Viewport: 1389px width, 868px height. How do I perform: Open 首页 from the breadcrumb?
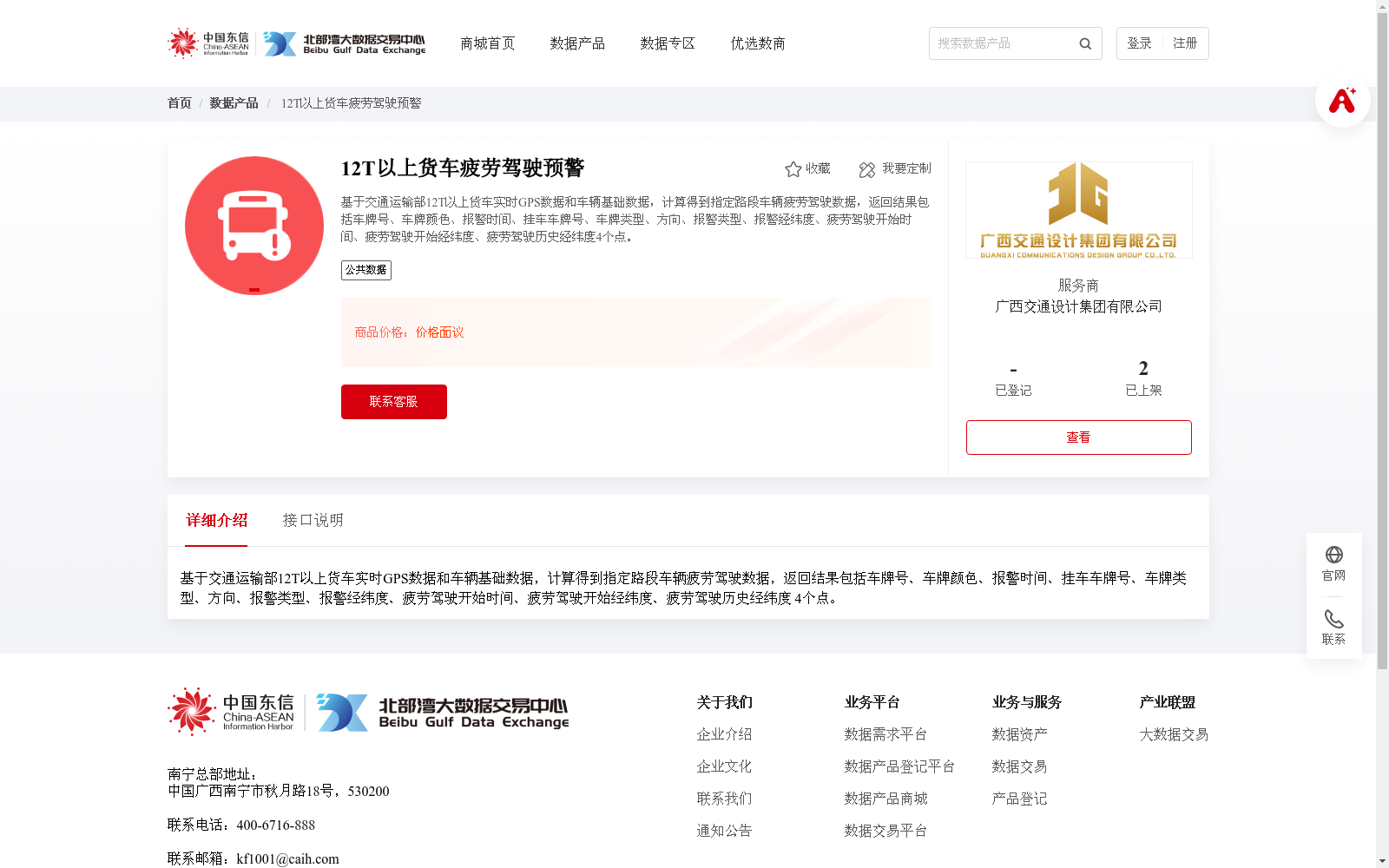pos(179,103)
